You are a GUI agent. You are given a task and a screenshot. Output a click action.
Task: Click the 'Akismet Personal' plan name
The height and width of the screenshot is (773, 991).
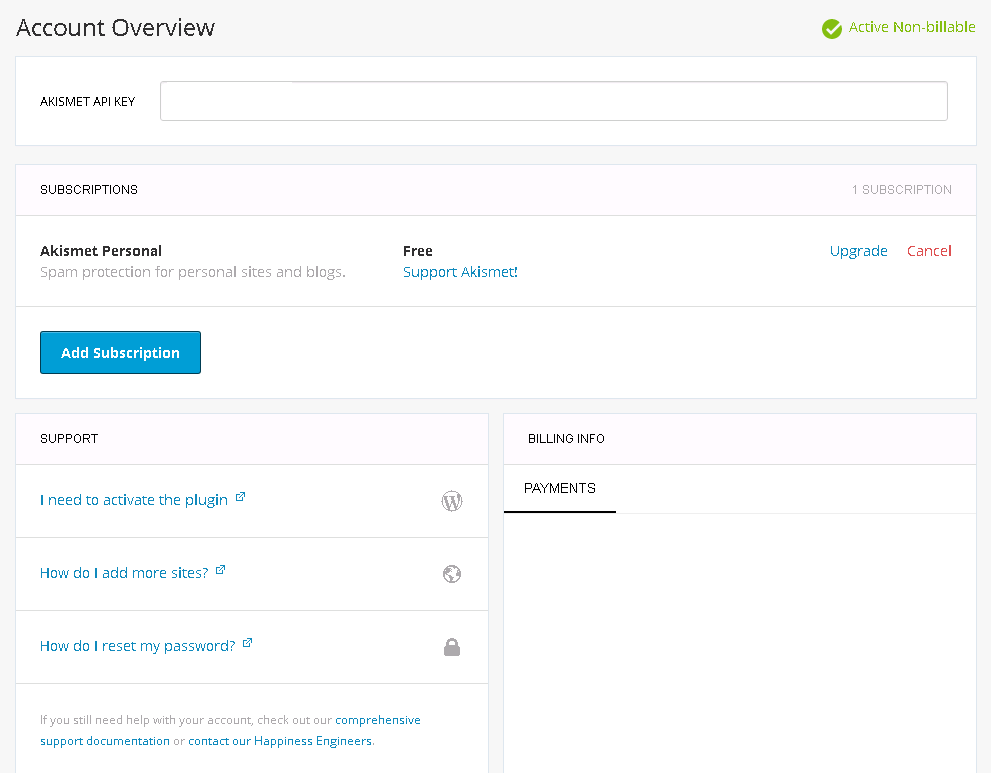(x=101, y=251)
